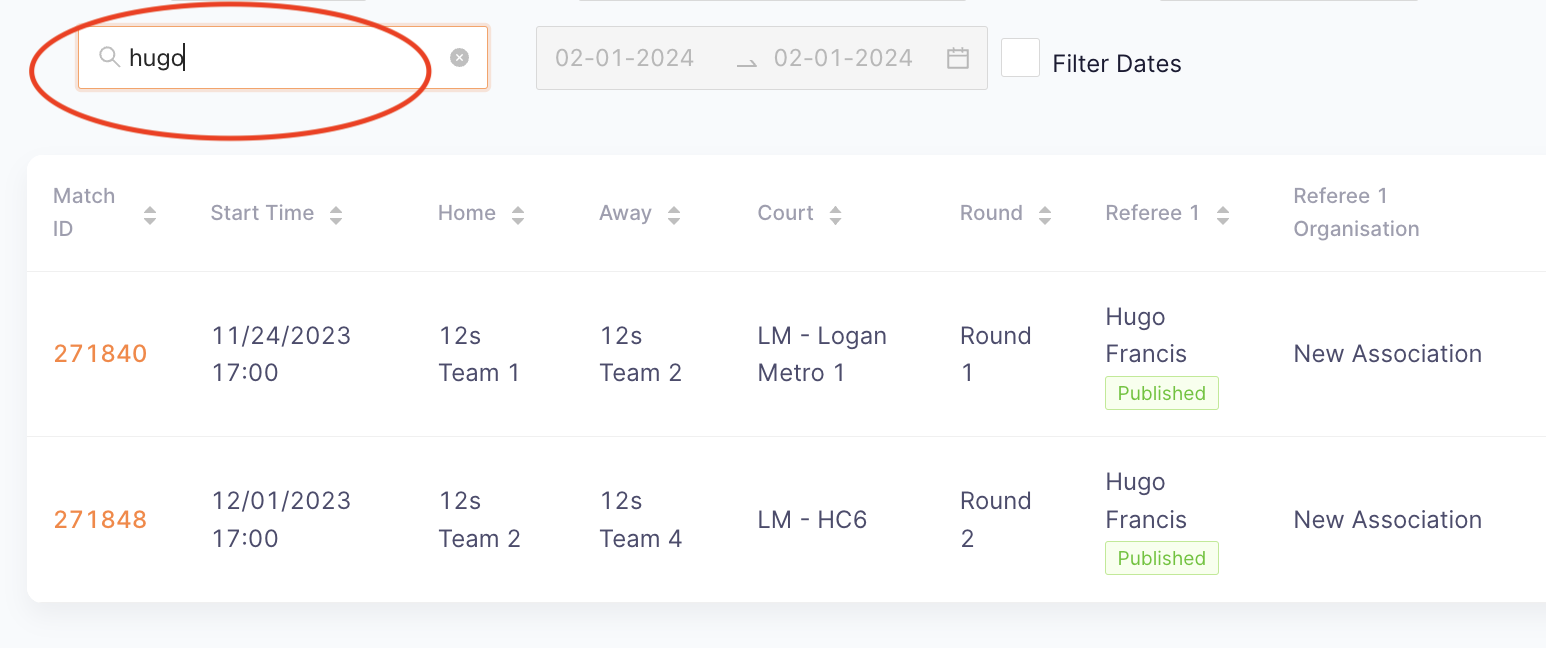Sort by Court column arrows
The width and height of the screenshot is (1546, 648).
836,214
